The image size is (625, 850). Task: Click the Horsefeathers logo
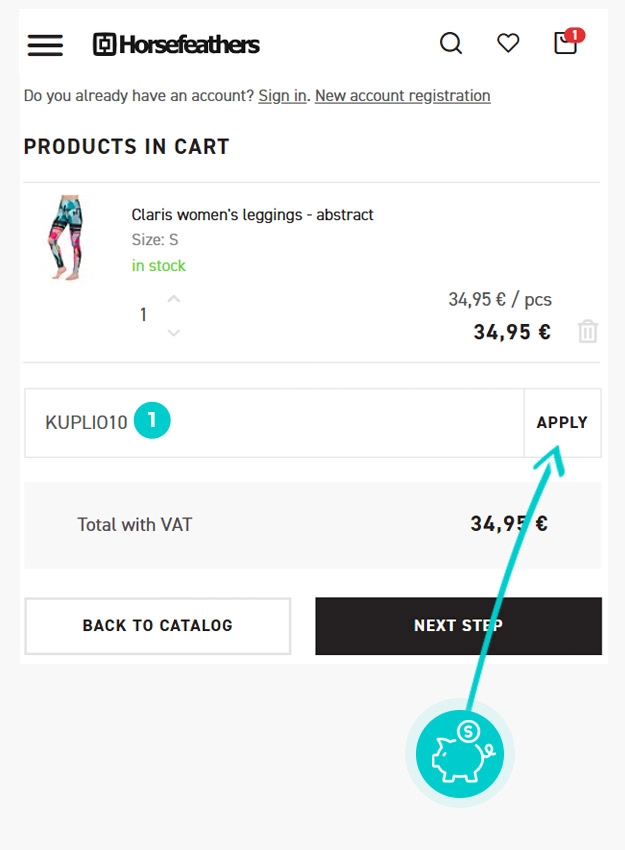176,44
